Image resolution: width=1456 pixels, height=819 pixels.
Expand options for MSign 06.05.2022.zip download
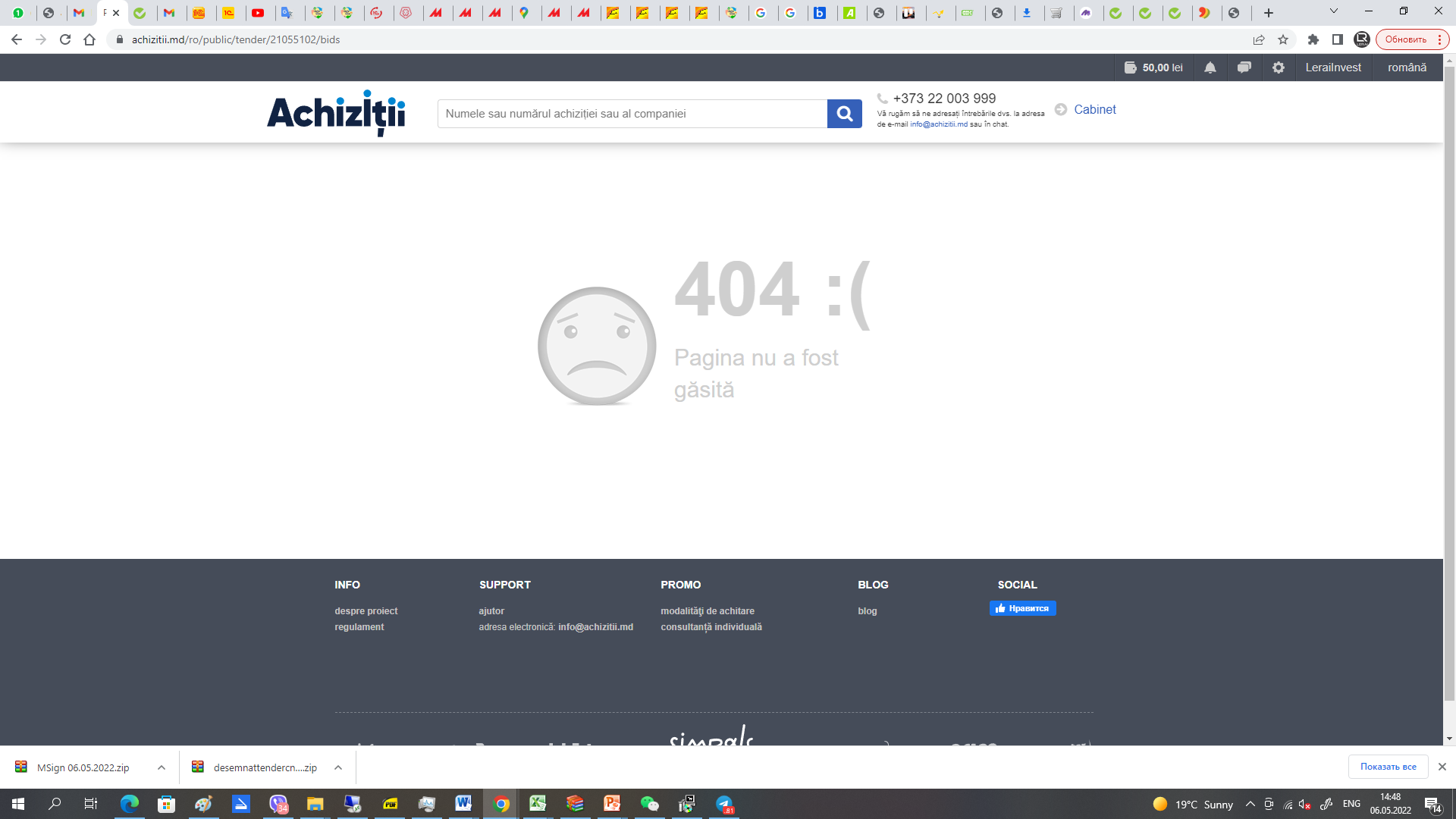pos(162,767)
